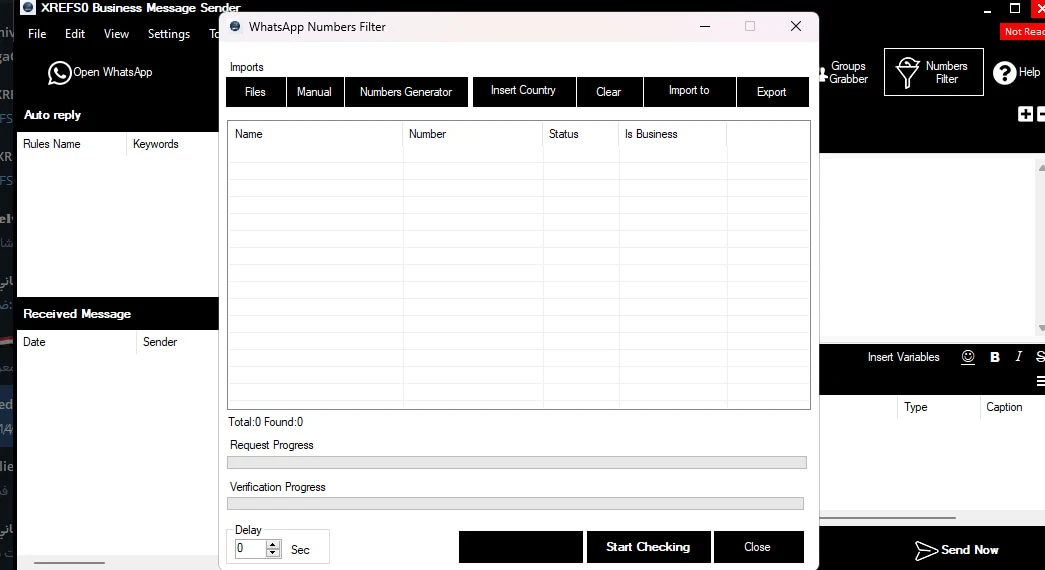Click the Auto reply panel heading
This screenshot has height=570, width=1045.
coord(52,115)
